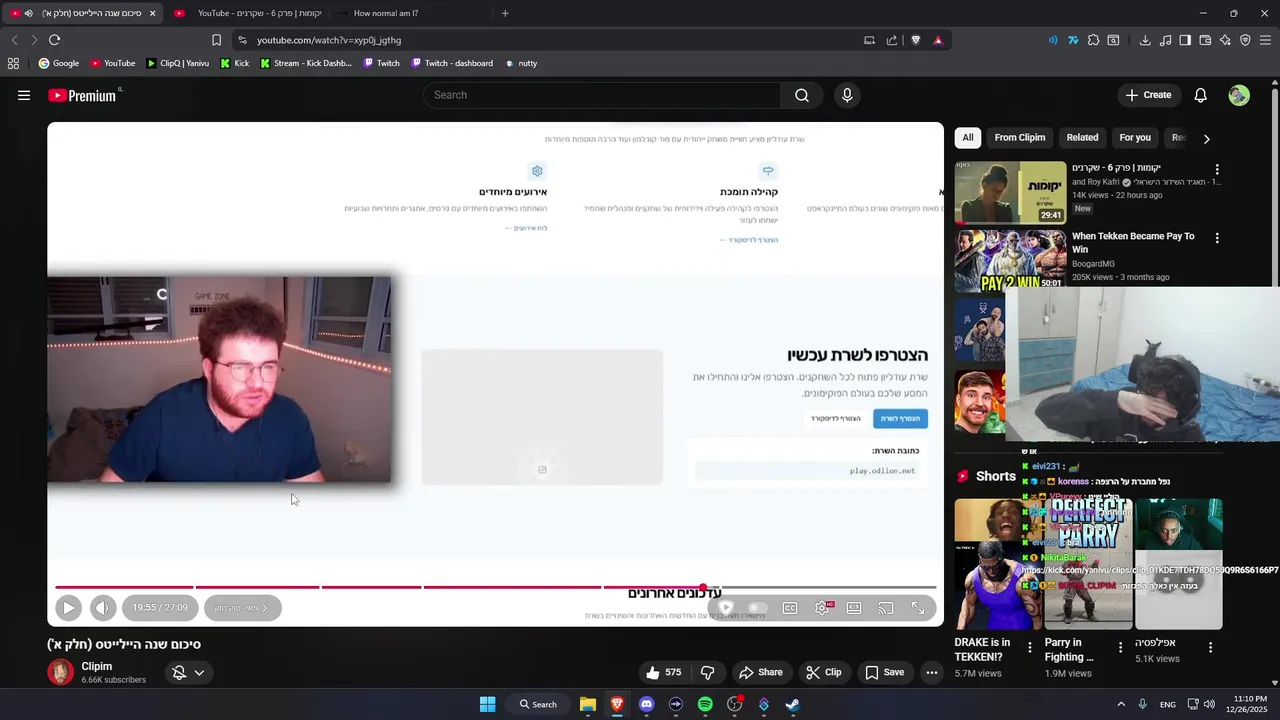Open more actions ellipsis under the video

pos(932,672)
